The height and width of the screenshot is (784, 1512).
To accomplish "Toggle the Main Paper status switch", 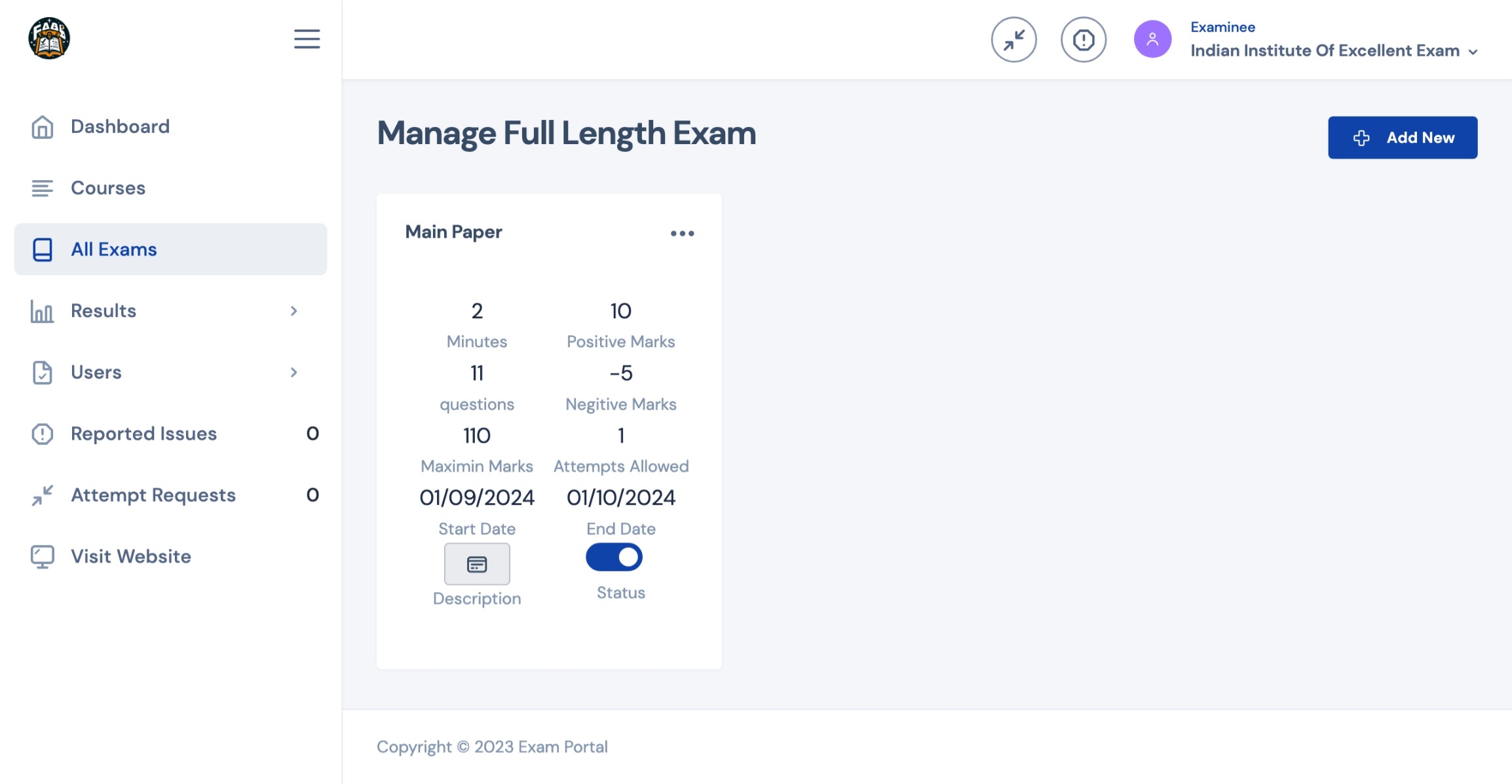I will pyautogui.click(x=614, y=557).
